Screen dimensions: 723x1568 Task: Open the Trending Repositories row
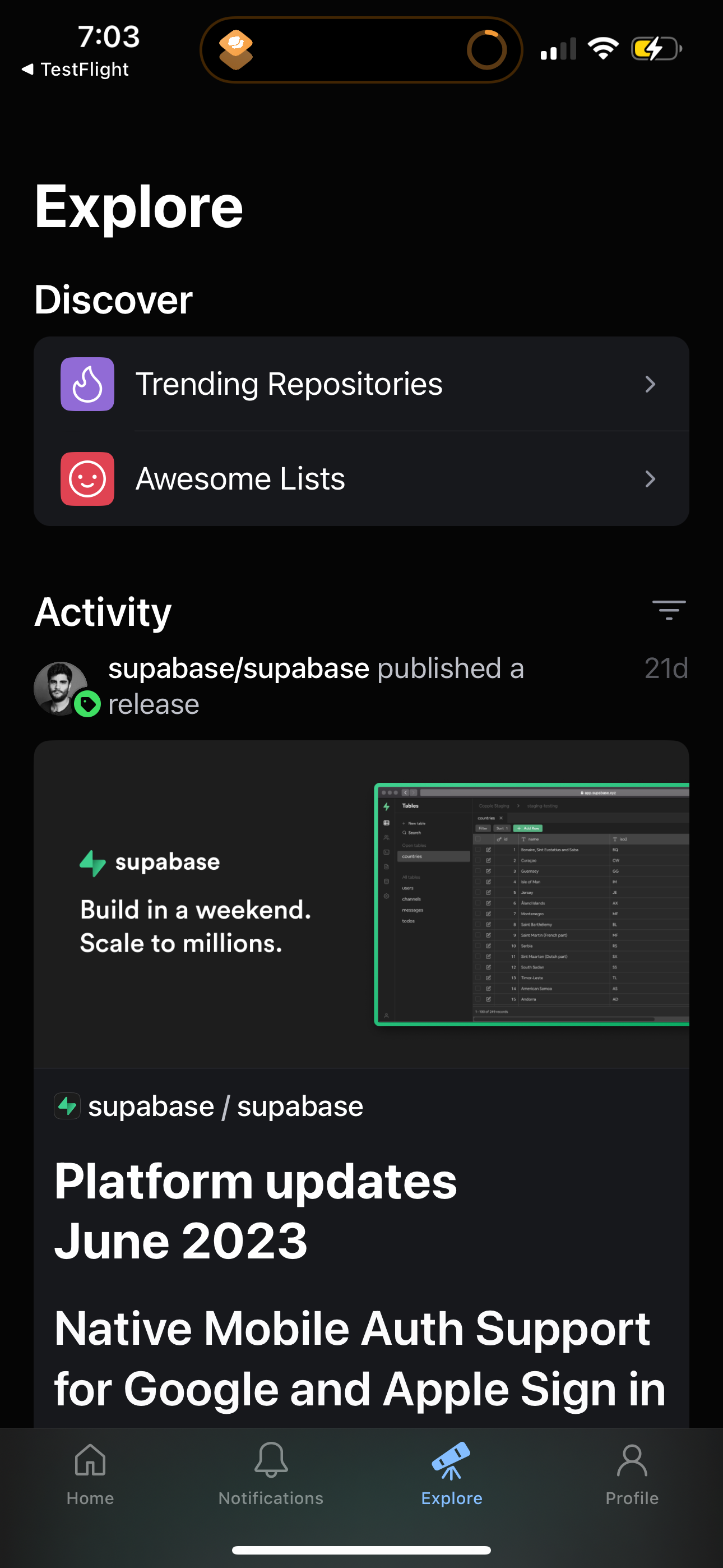[361, 384]
